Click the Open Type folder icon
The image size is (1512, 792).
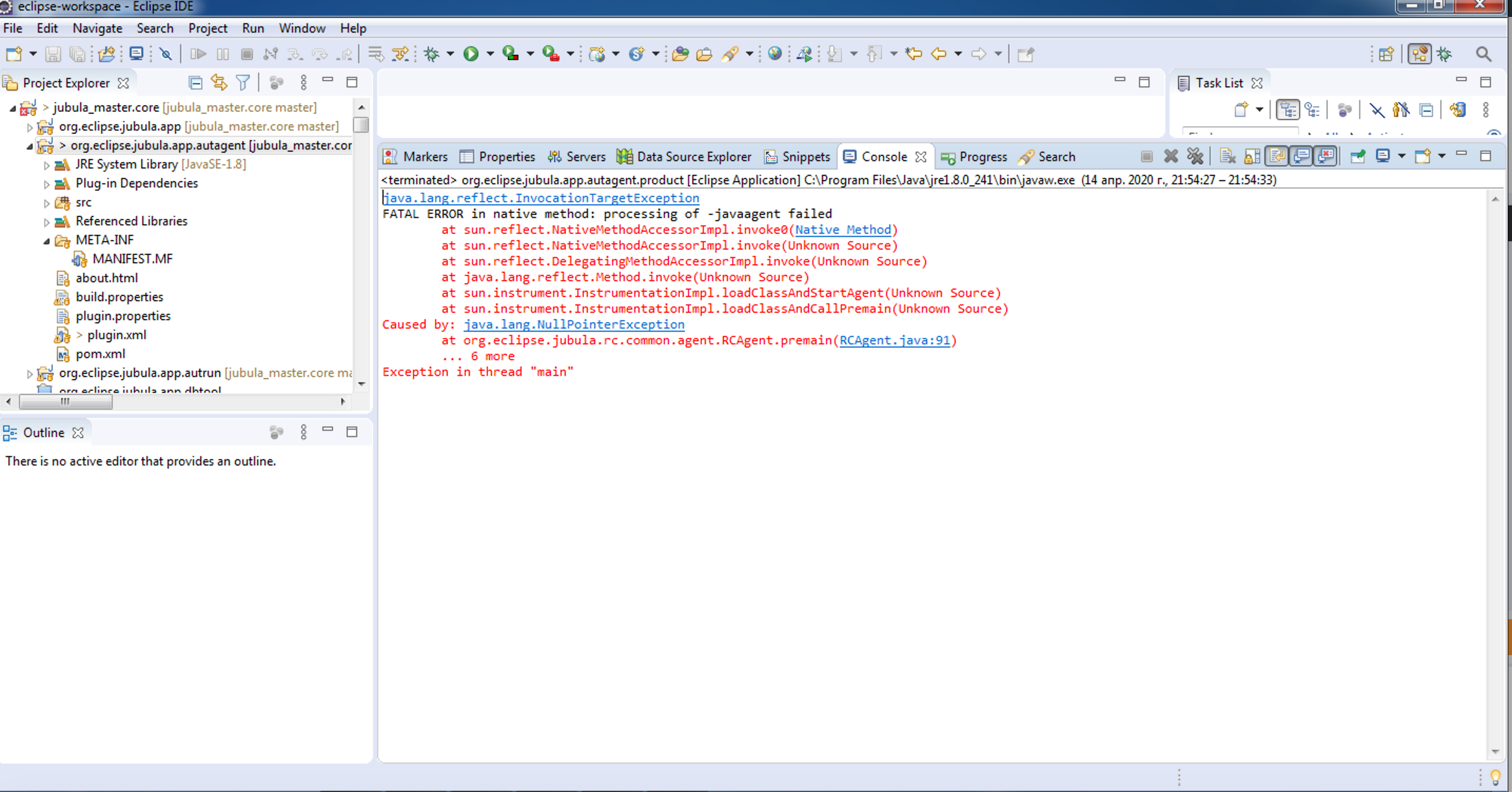[x=680, y=54]
